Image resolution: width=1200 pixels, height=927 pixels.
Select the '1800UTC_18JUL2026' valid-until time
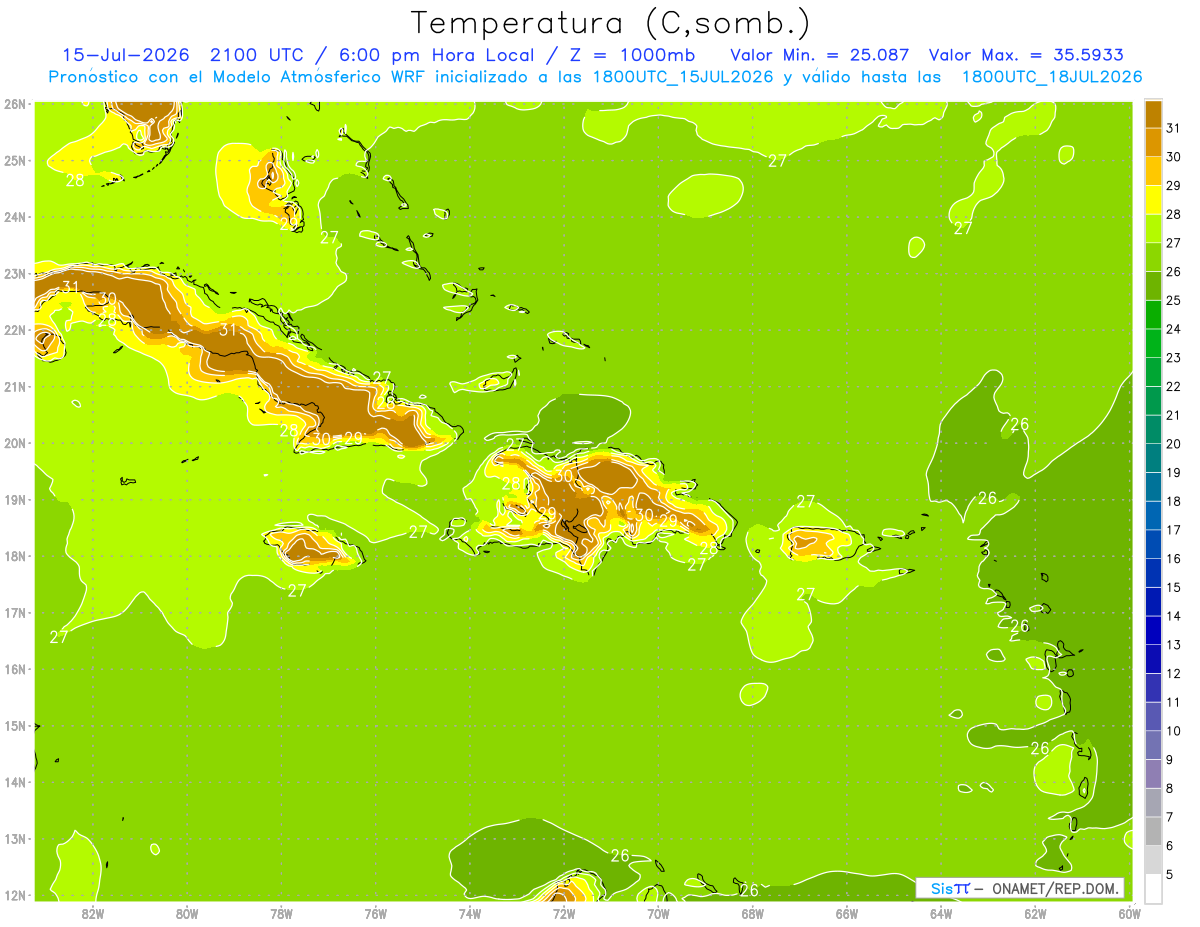1052,77
